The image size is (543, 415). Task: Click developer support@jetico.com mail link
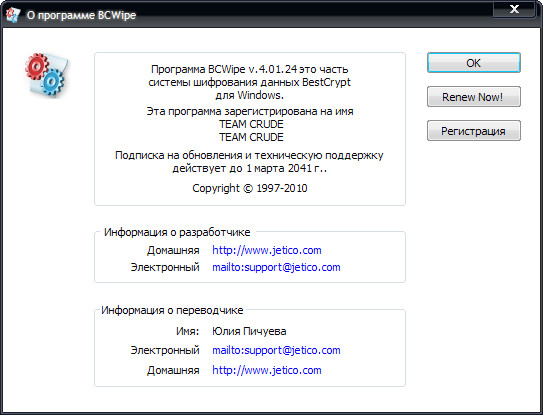point(276,267)
